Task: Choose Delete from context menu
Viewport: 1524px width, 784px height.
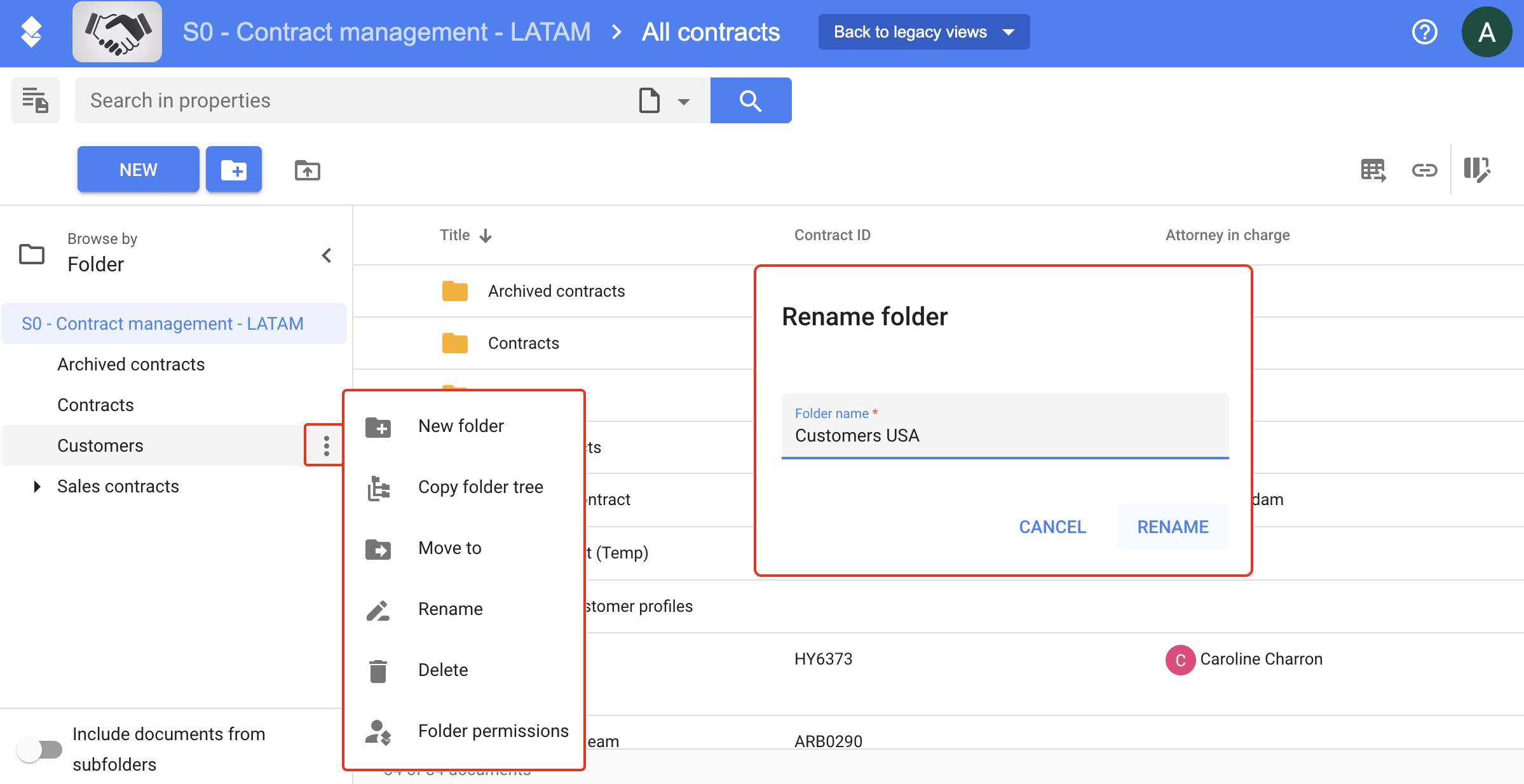Action: (463, 670)
